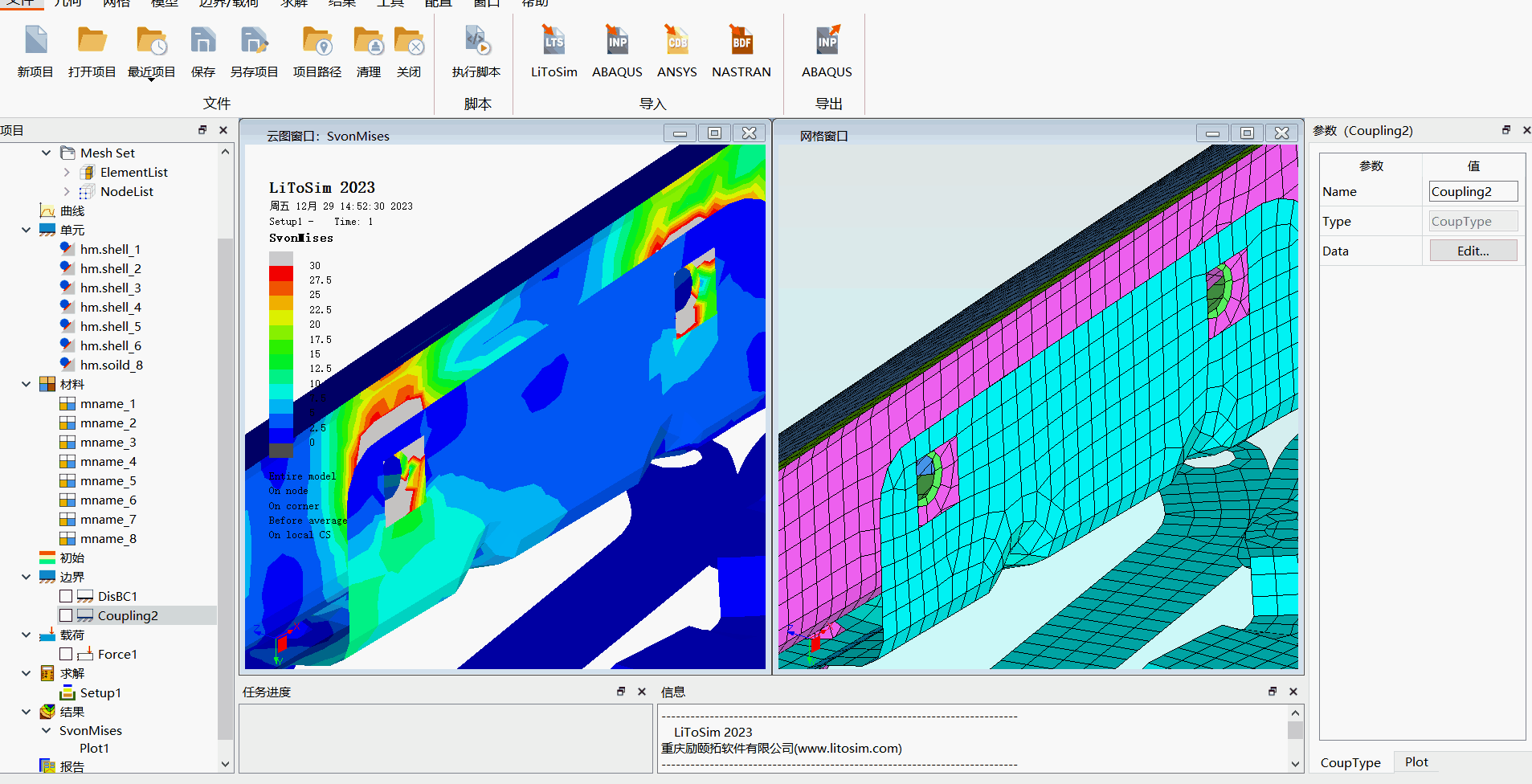The width and height of the screenshot is (1532, 784).
Task: Toggle the Force1 checkbox
Action: click(66, 654)
